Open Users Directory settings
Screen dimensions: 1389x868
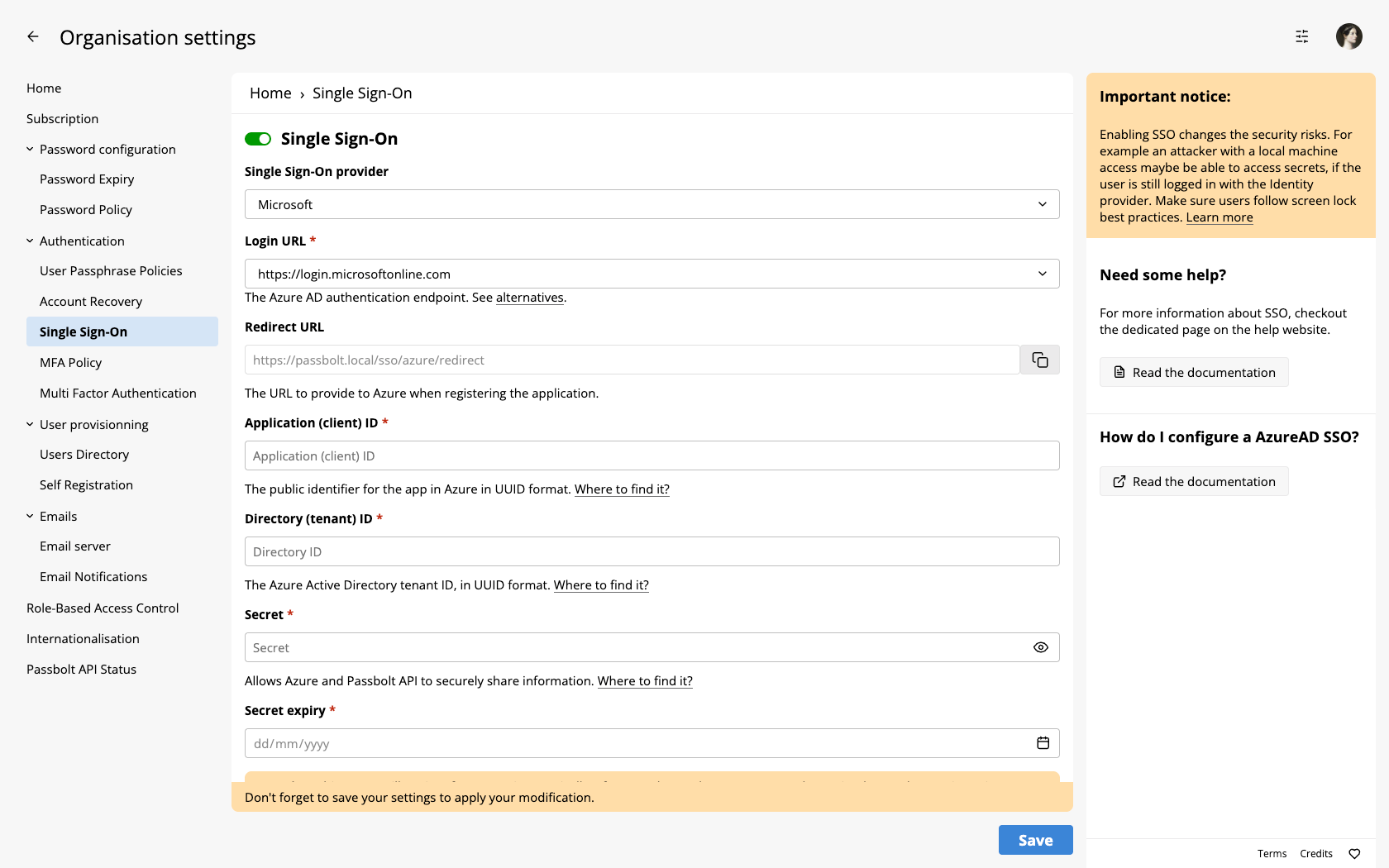(x=84, y=455)
